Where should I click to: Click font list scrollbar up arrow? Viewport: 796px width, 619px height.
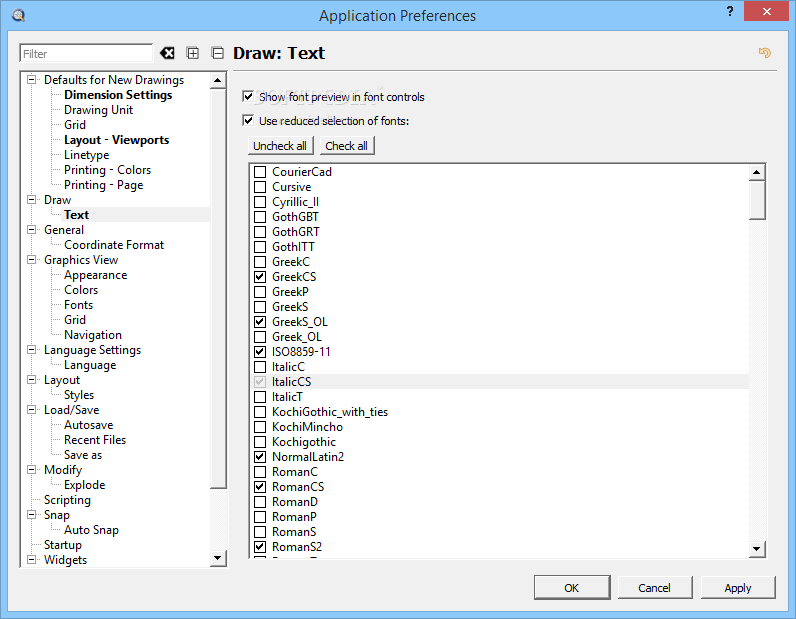(x=757, y=173)
